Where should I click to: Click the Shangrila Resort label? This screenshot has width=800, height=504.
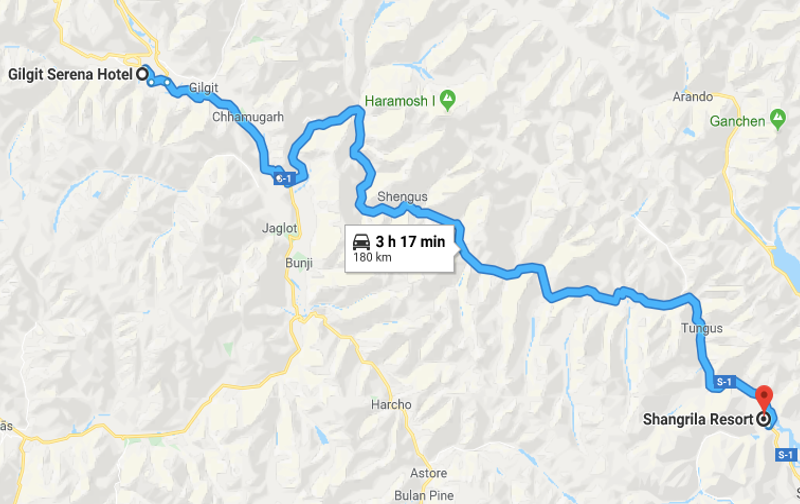pyautogui.click(x=698, y=419)
